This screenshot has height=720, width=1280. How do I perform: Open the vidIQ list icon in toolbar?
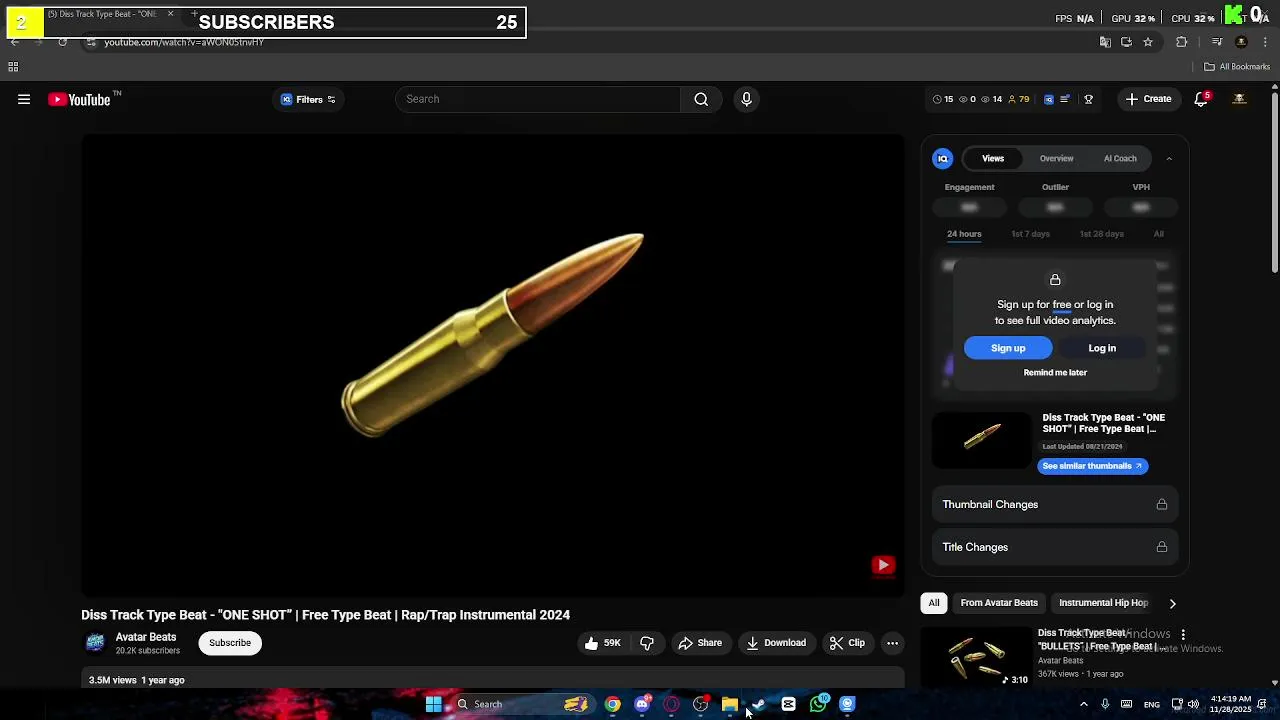pyautogui.click(x=1065, y=99)
